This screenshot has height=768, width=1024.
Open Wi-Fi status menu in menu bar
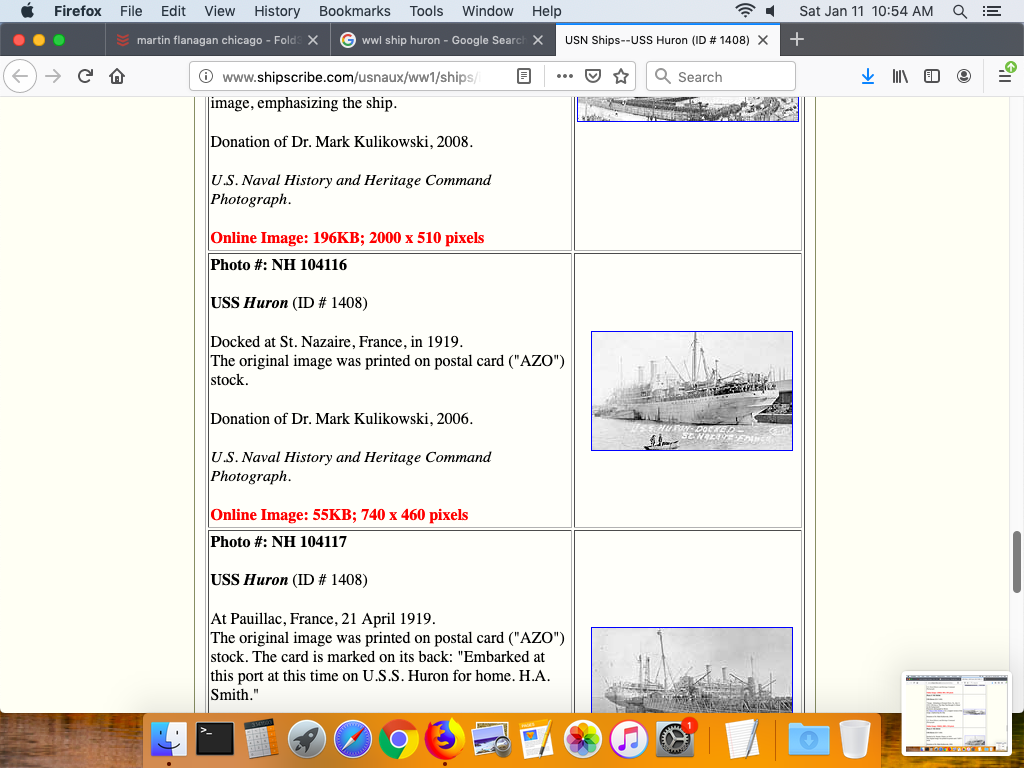(744, 11)
